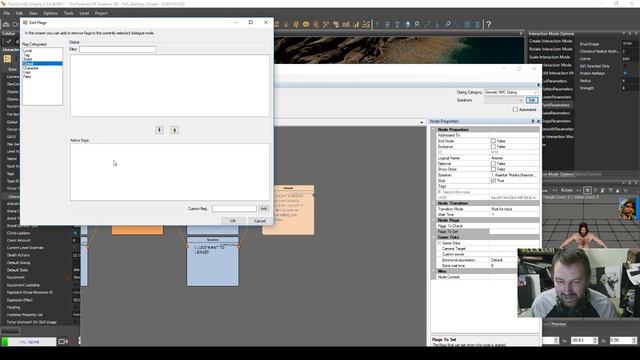Select the Local flag category
Image resolution: width=640 pixels, height=360 pixels.
pyautogui.click(x=27, y=51)
